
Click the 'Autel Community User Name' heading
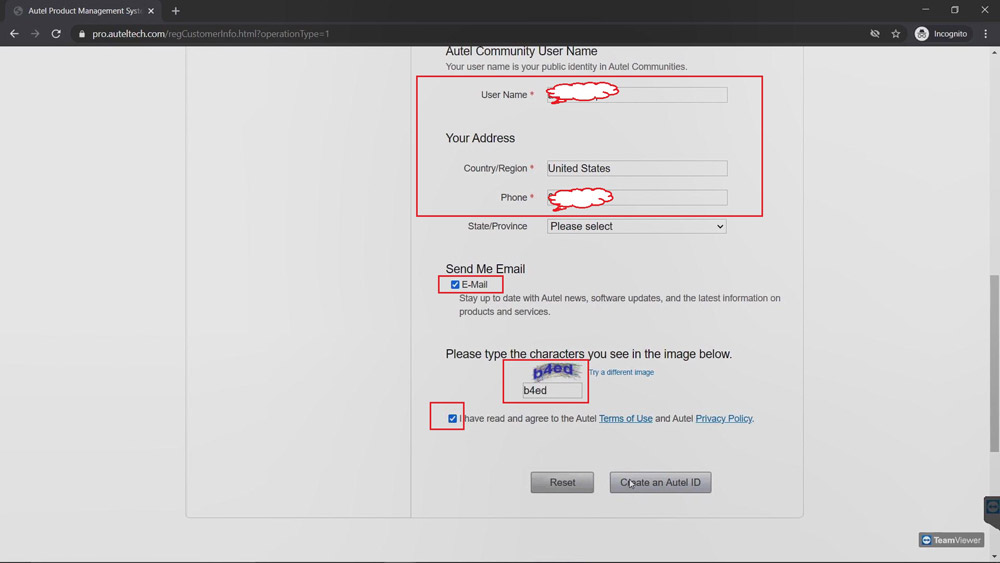(521, 52)
